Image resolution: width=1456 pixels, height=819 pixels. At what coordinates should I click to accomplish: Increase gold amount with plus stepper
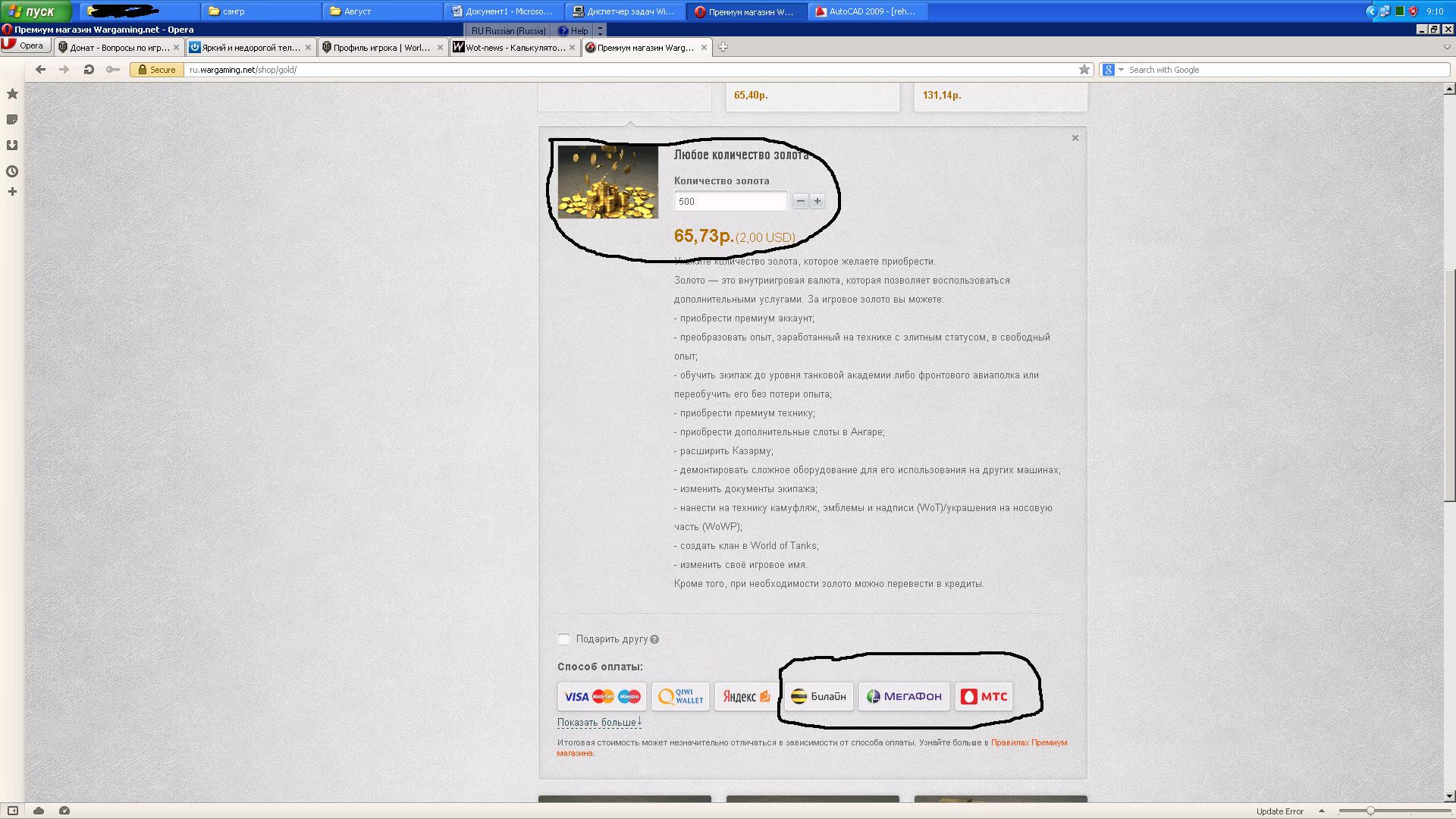click(x=817, y=201)
